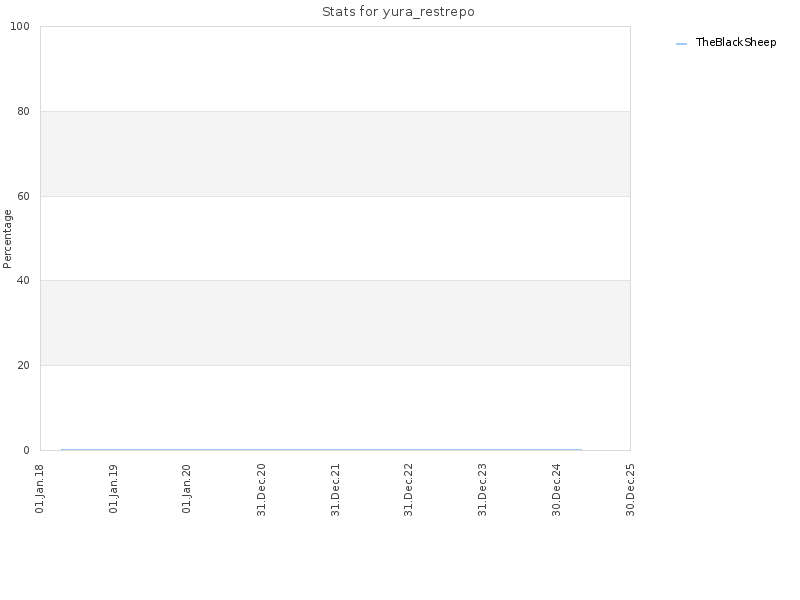This screenshot has width=800, height=600.
Task: Select the 01.Jan.18 x-axis label
Action: [39, 488]
